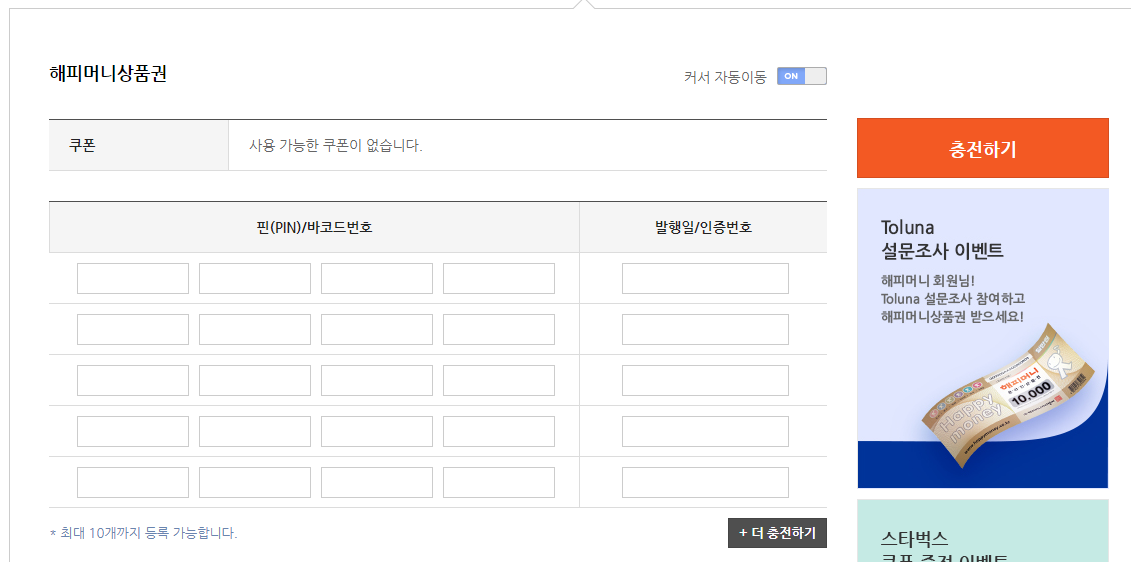The height and width of the screenshot is (562, 1131).
Task: Click fourth PIN field in row four
Action: click(498, 431)
